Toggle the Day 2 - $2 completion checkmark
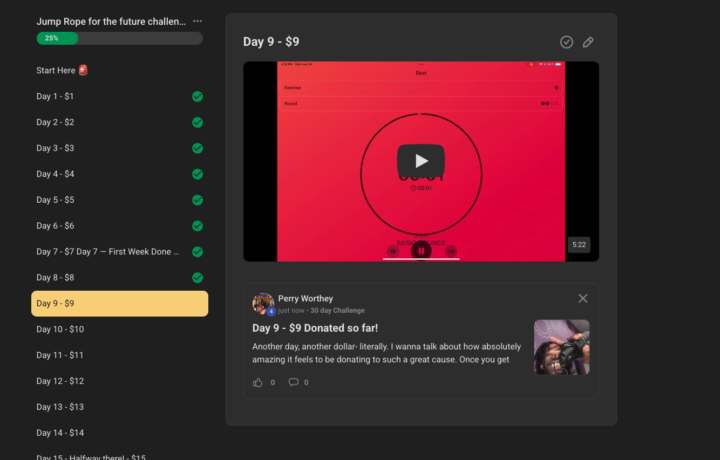The height and width of the screenshot is (460, 720). pyautogui.click(x=197, y=123)
